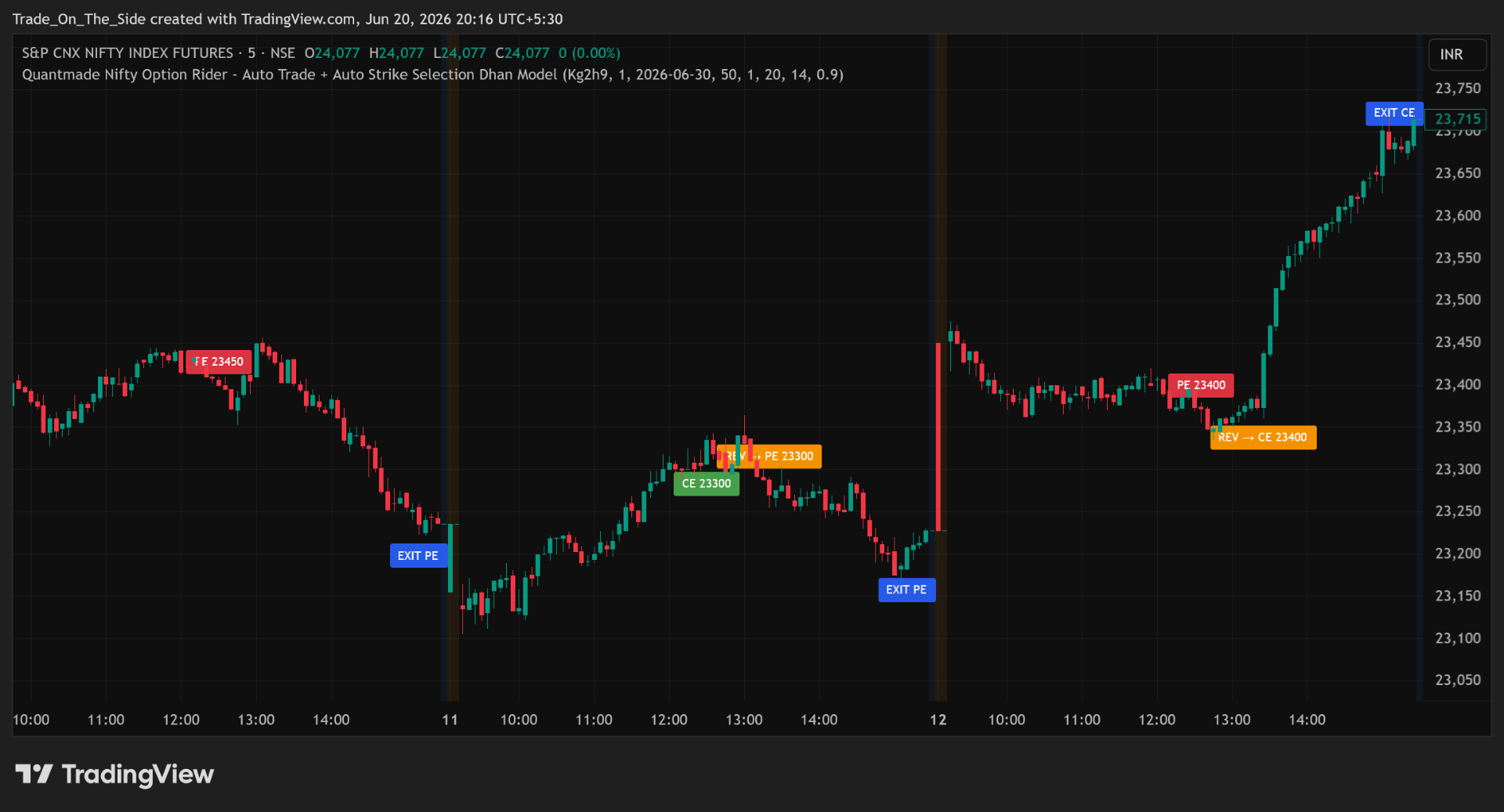Click the change value 0 (0.00%)

click(x=589, y=53)
